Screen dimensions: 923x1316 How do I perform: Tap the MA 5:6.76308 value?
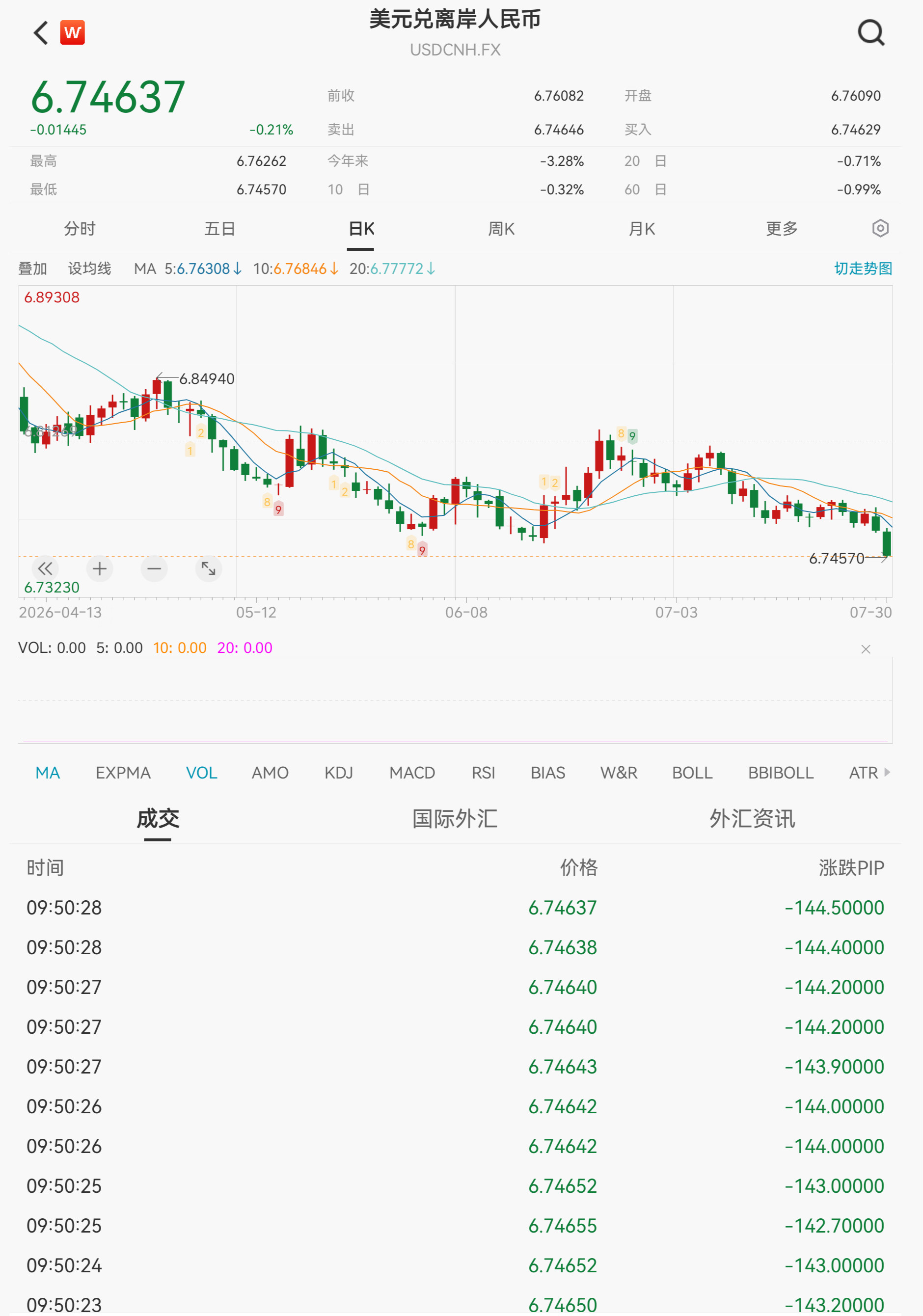coord(204,268)
